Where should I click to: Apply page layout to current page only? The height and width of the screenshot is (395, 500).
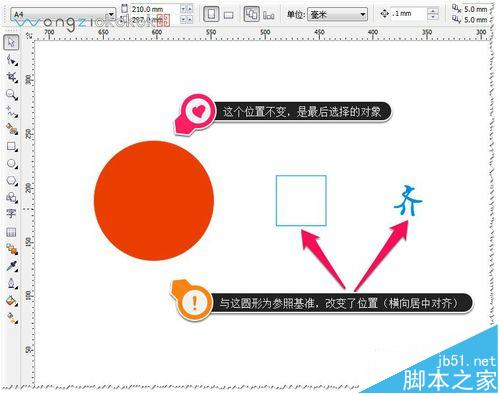pos(269,15)
